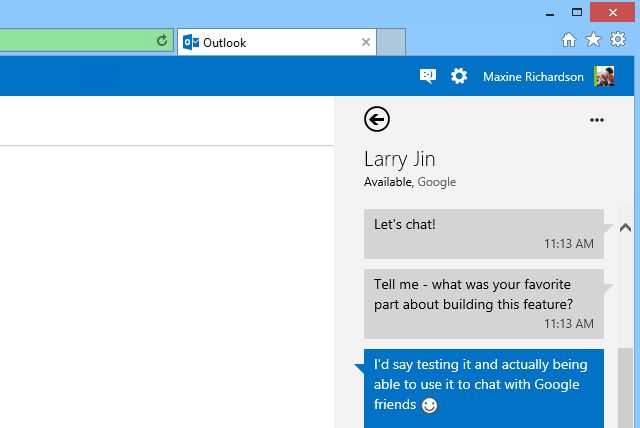The image size is (640, 428).
Task: Open the browser Tools gear icon
Action: [x=618, y=40]
